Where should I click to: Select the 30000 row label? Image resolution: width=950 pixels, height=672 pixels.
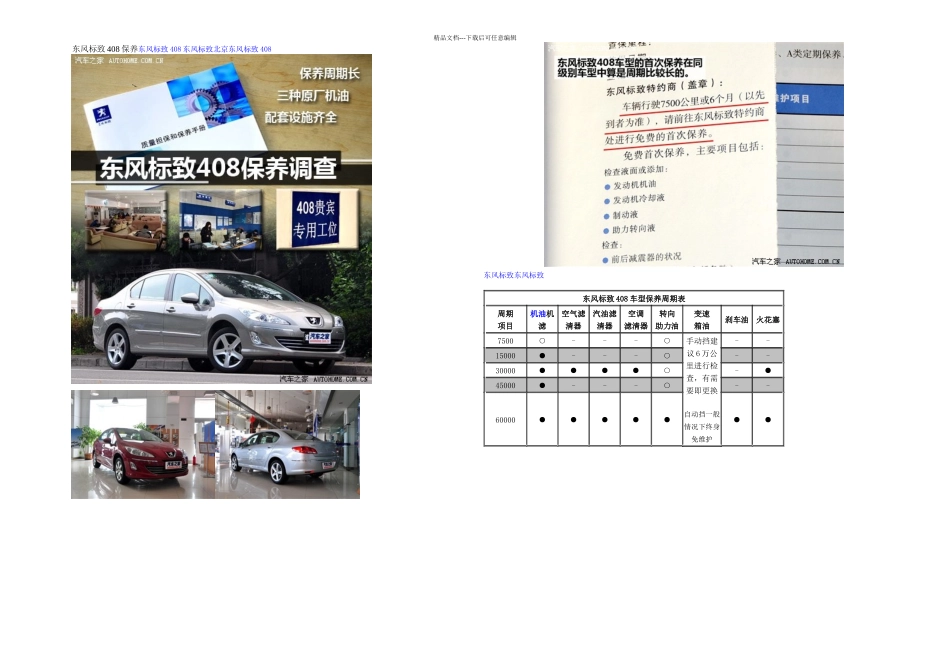pos(505,371)
